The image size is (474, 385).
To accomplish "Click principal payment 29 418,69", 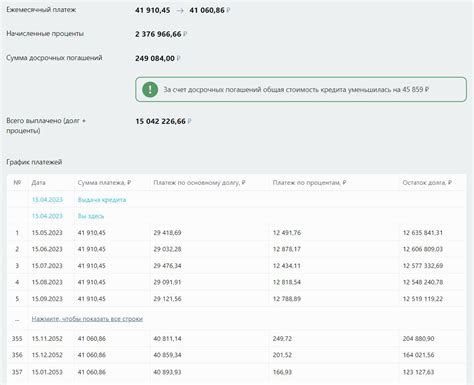I will 167,233.
